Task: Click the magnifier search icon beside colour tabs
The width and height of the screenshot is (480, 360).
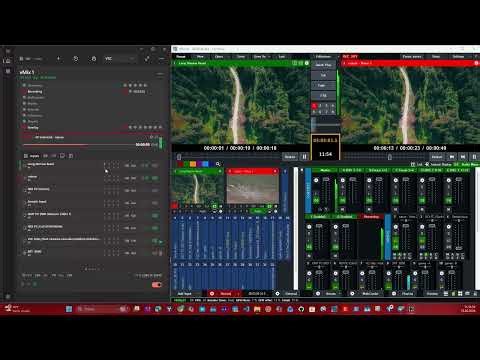Action: [218, 164]
